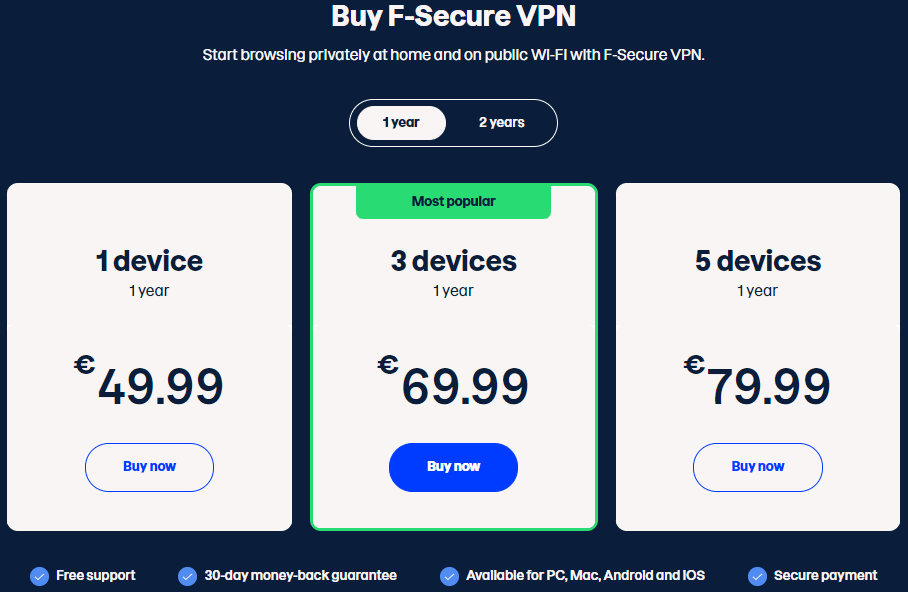The height and width of the screenshot is (592, 908).
Task: Click the 3 devices plan heading
Action: [453, 261]
